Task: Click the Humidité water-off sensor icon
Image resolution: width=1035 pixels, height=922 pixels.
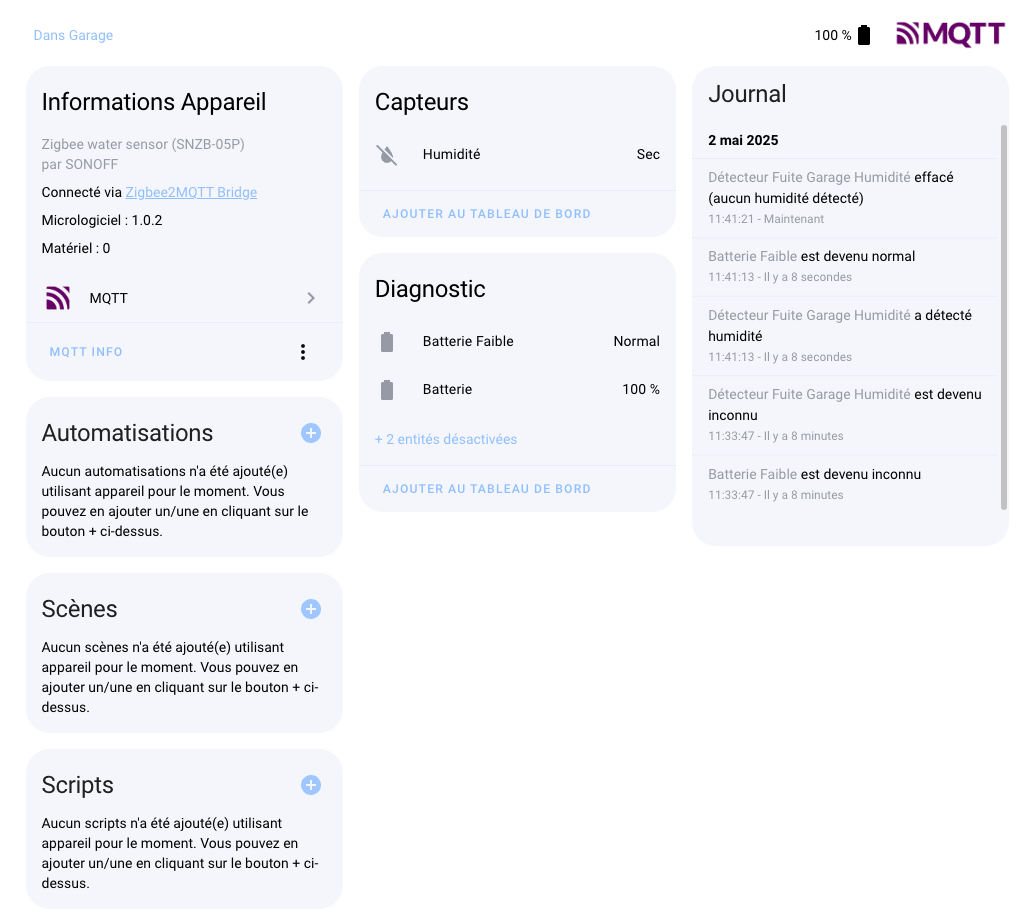Action: (387, 155)
